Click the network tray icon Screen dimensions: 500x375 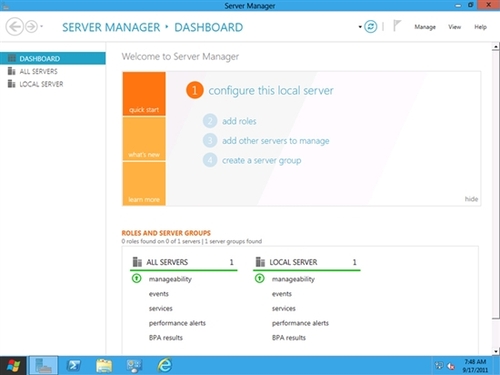pos(439,366)
